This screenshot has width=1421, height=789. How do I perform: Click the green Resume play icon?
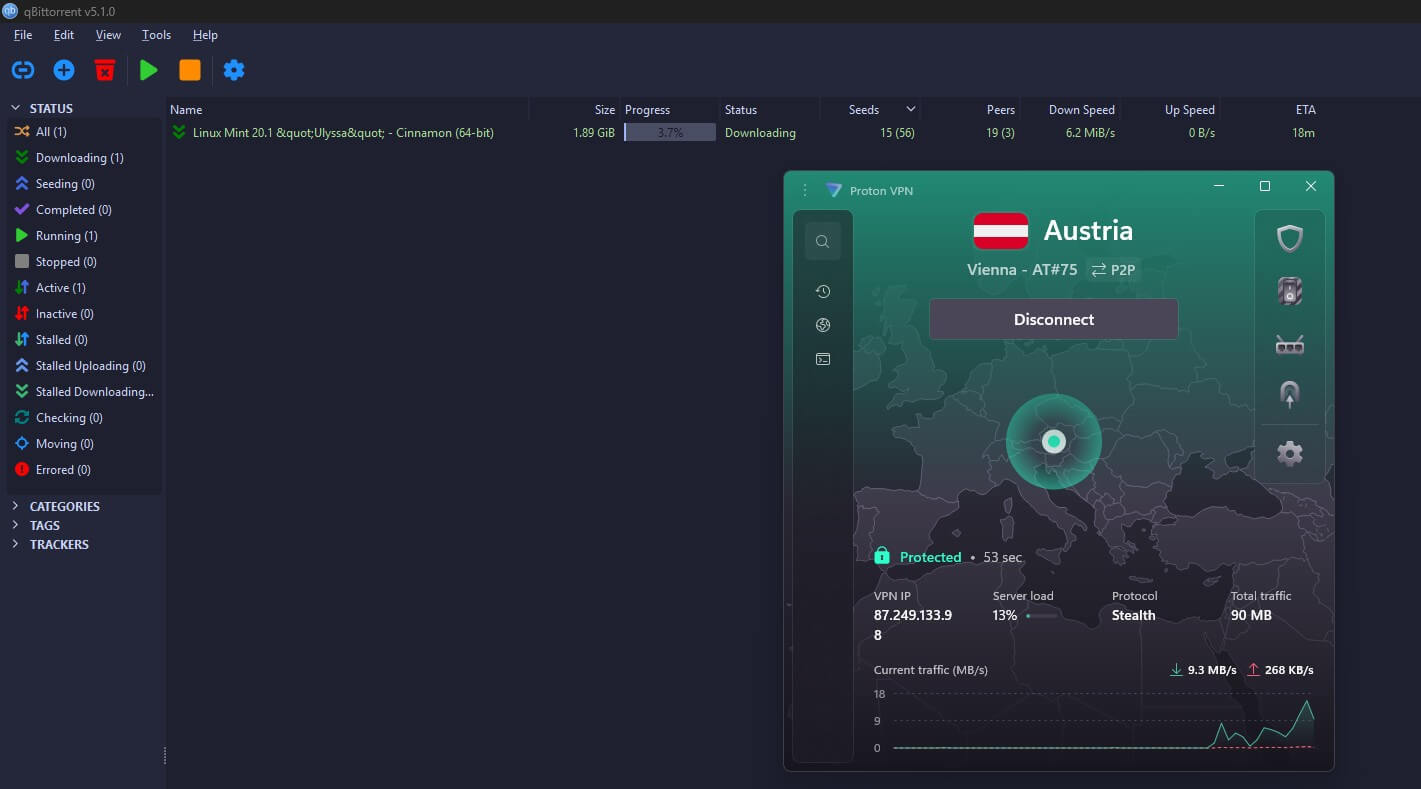point(149,70)
